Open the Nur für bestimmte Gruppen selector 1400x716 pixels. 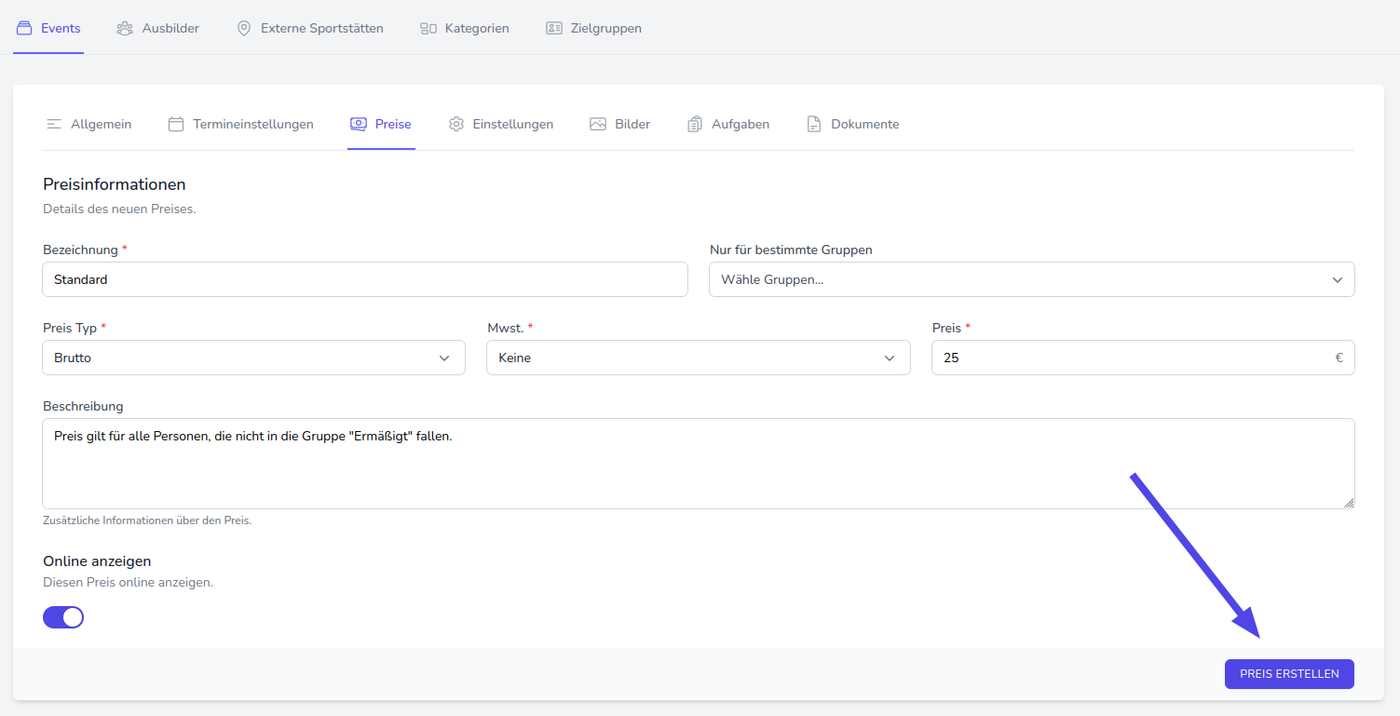(1031, 280)
